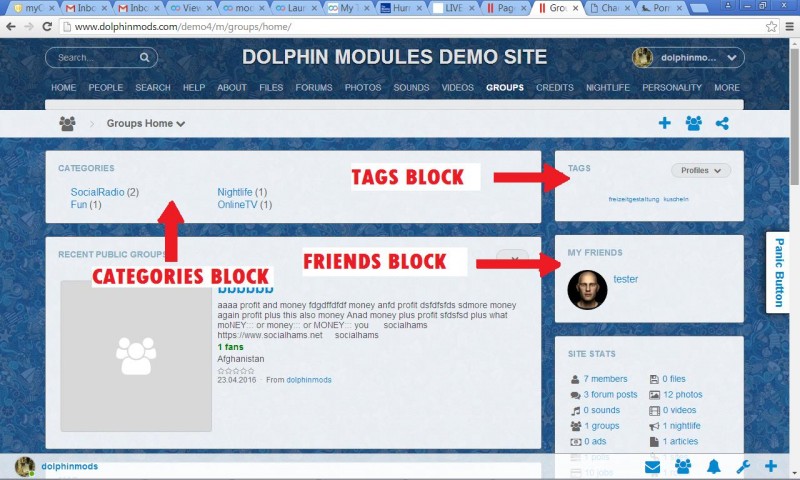This screenshot has height=480, width=800.
Task: Click the plus icon to add group
Action: tap(664, 123)
